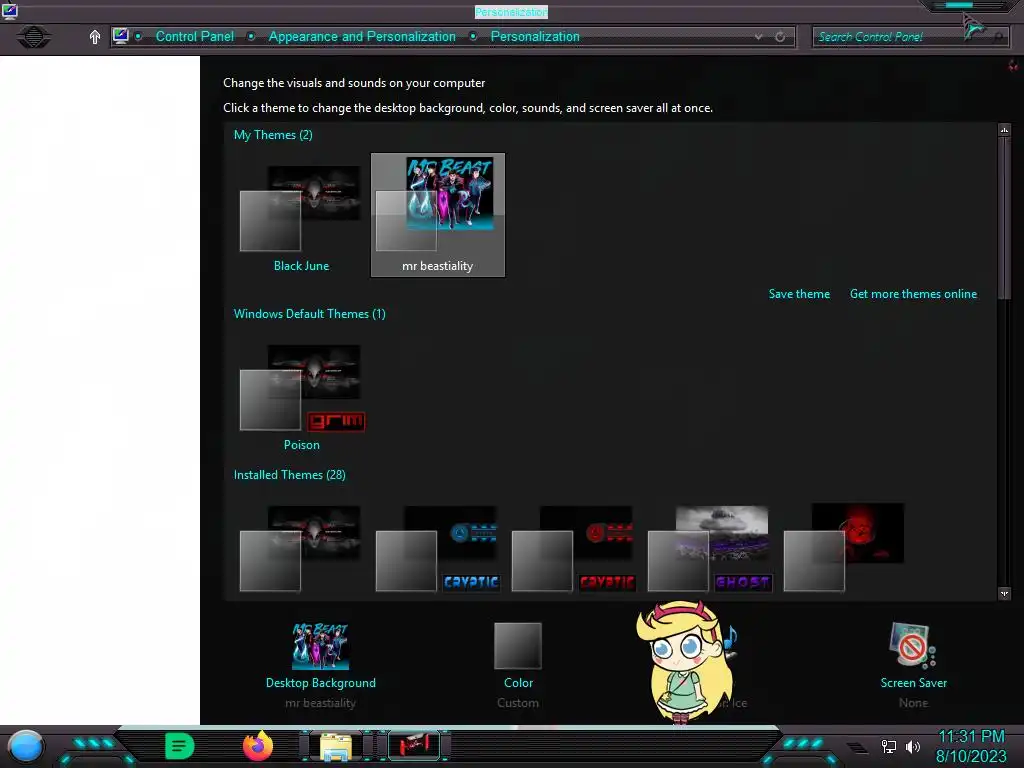Open the Color settings swatch
The width and height of the screenshot is (1024, 768).
518,646
